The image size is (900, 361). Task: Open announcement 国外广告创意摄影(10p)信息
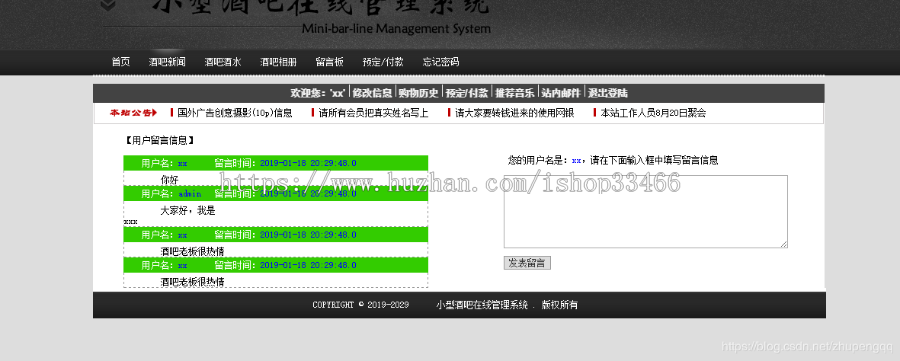tap(235, 113)
